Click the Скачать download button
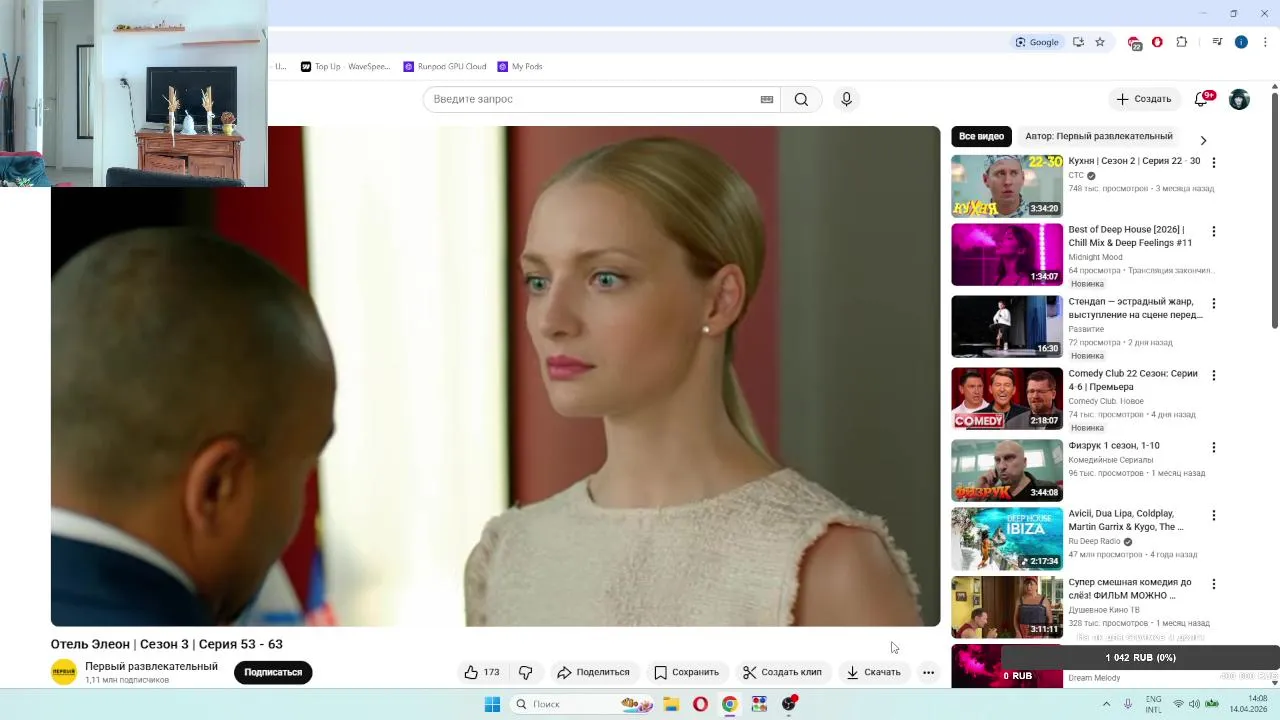Screen dimensions: 1280x720 [873, 672]
